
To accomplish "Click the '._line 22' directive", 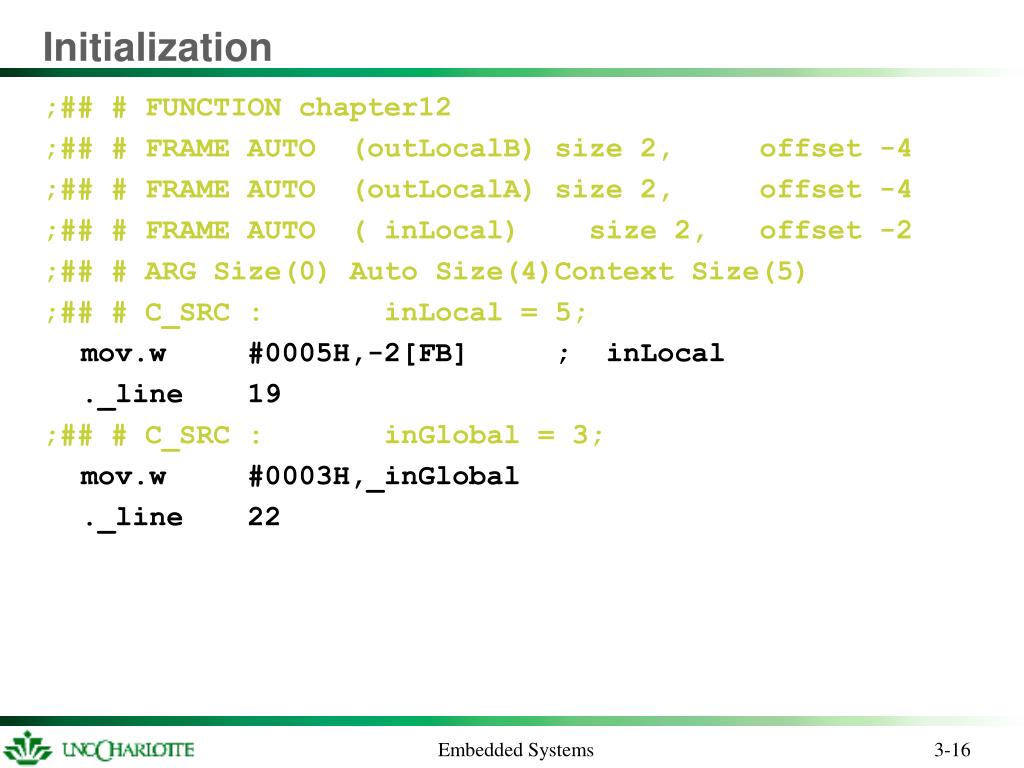I will 182,517.
